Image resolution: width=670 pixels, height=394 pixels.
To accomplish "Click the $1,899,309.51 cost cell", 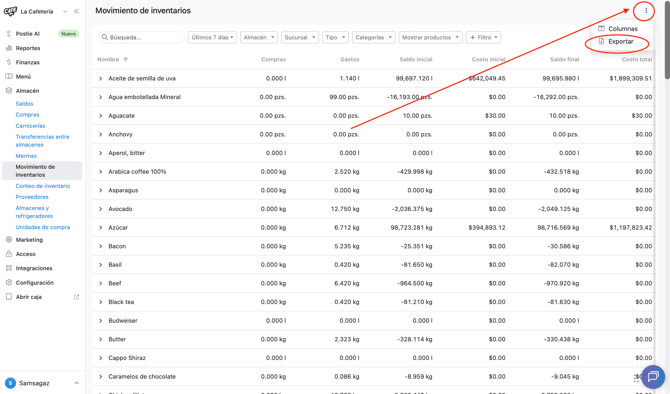I will (x=631, y=79).
